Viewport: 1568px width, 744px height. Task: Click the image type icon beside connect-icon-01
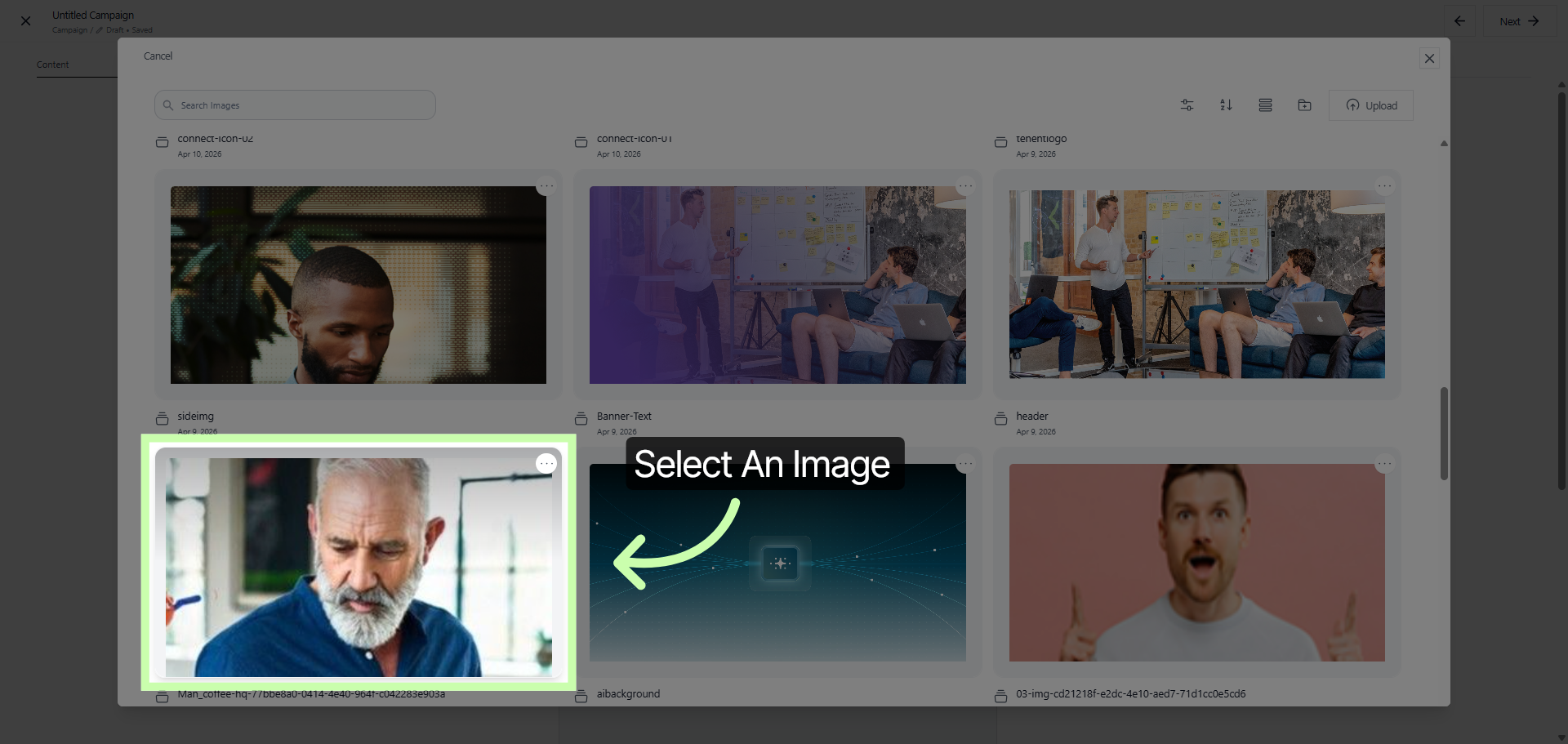[x=581, y=142]
